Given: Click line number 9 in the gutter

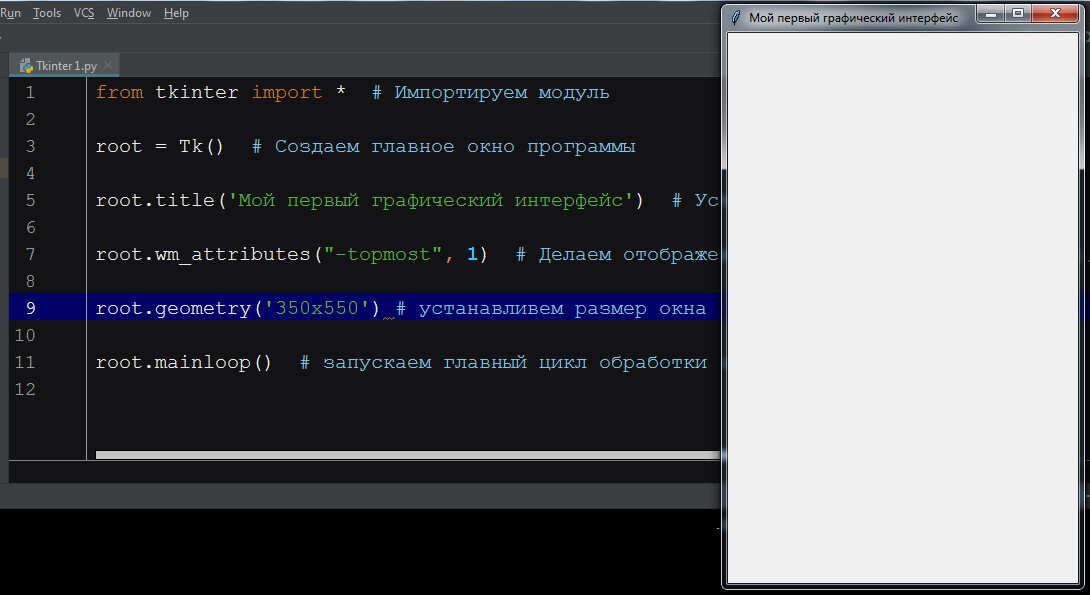Looking at the screenshot, I should [x=30, y=308].
